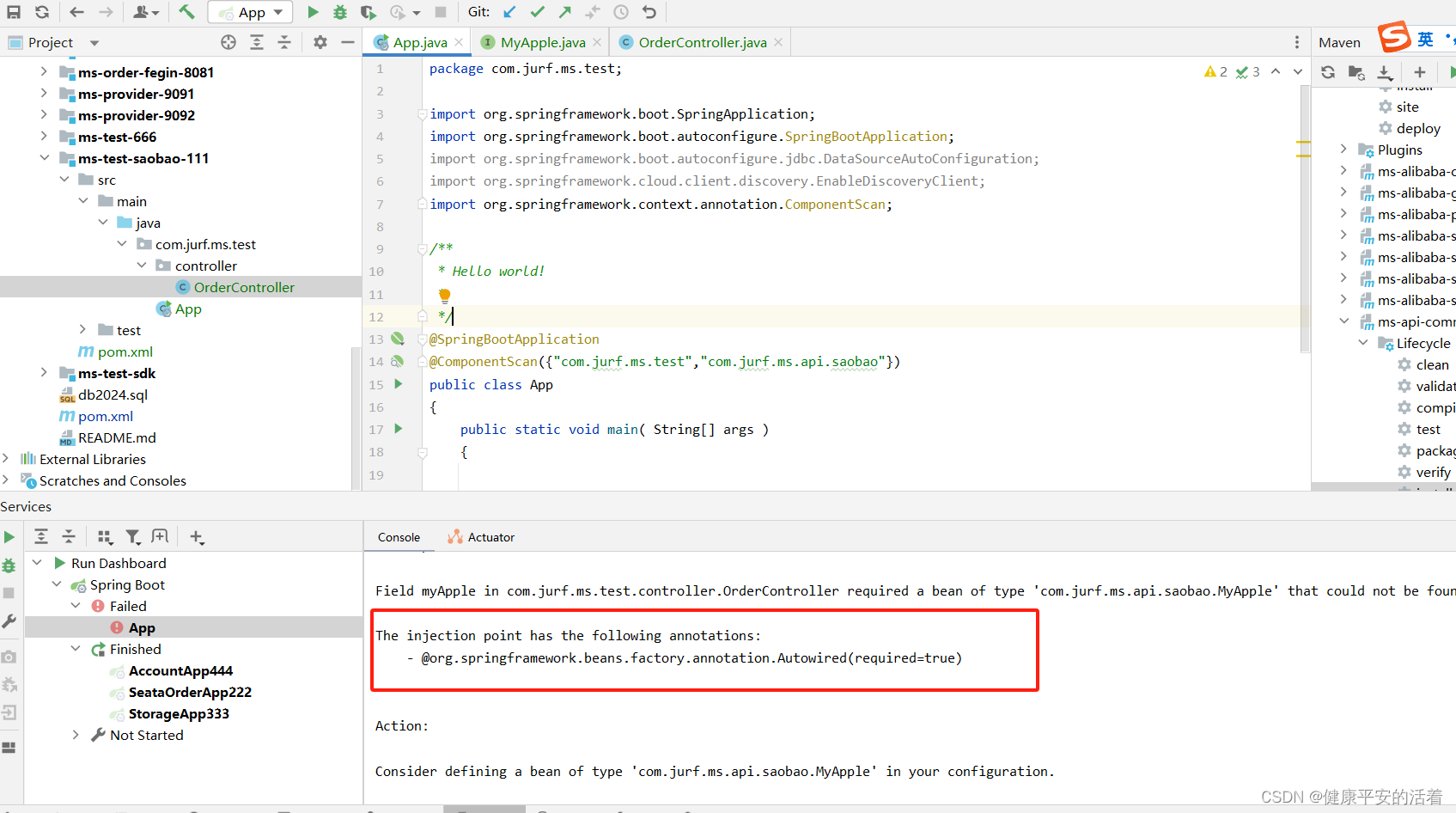Screen dimensions: 1456x813
Task: Click the Services sidebar wrench edit configuration icon
Action: click(x=9, y=621)
